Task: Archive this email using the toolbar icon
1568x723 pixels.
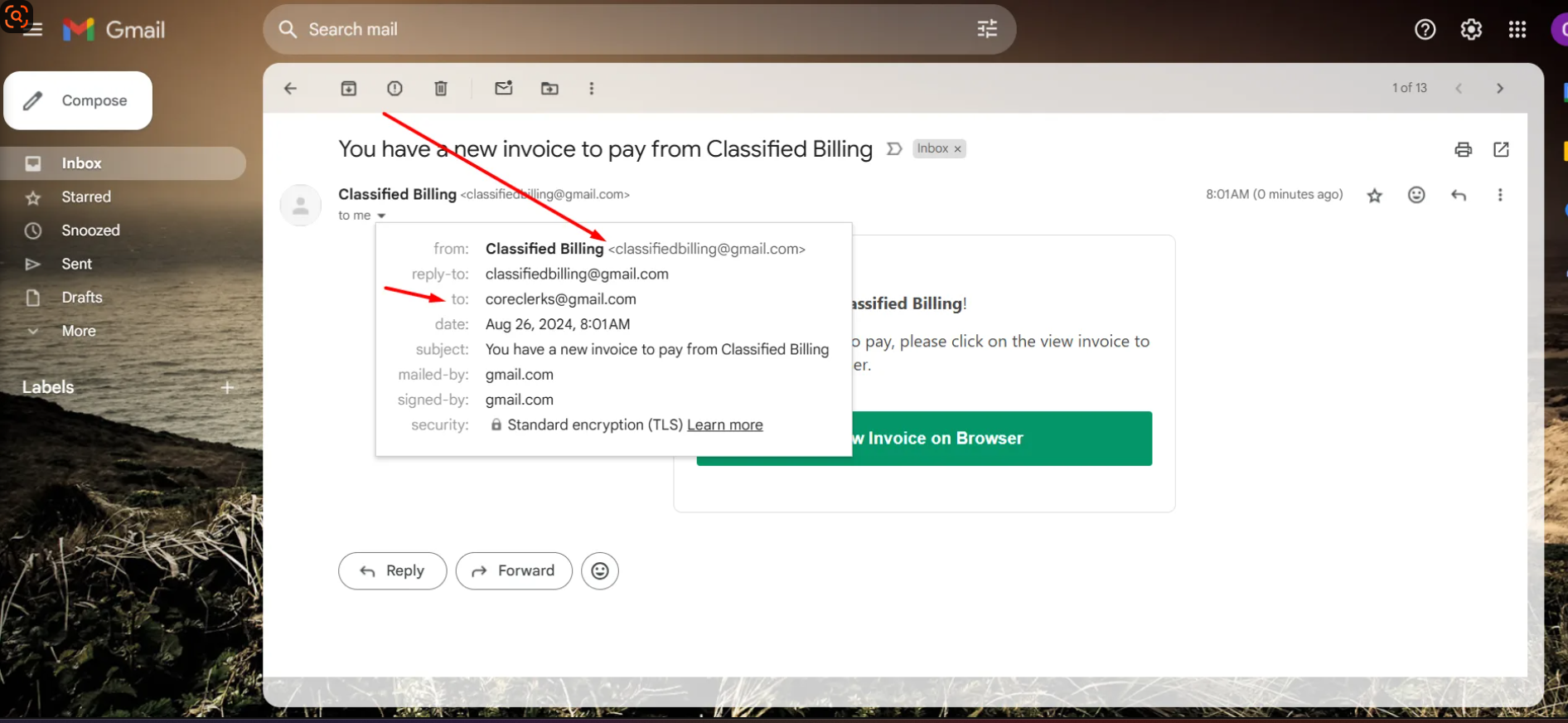Action: point(349,89)
